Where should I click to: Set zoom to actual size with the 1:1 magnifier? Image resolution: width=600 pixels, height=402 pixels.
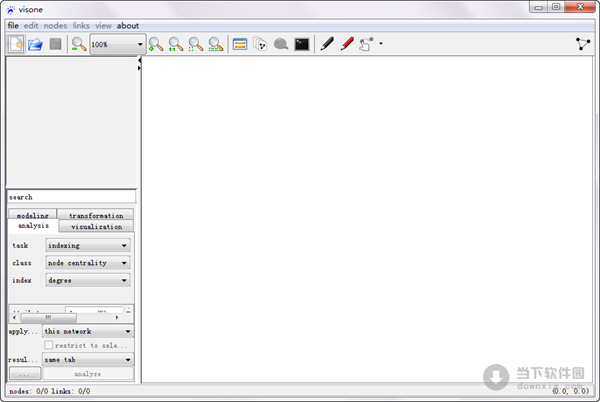click(176, 44)
